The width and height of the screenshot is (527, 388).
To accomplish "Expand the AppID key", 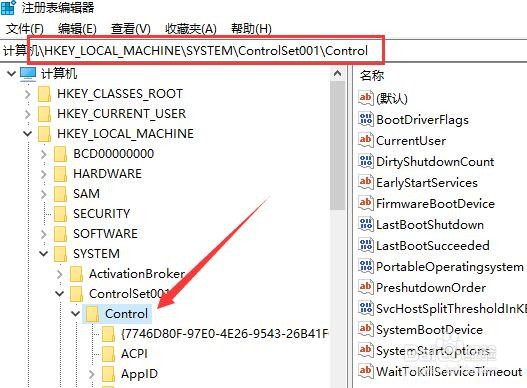I will pyautogui.click(x=92, y=374).
